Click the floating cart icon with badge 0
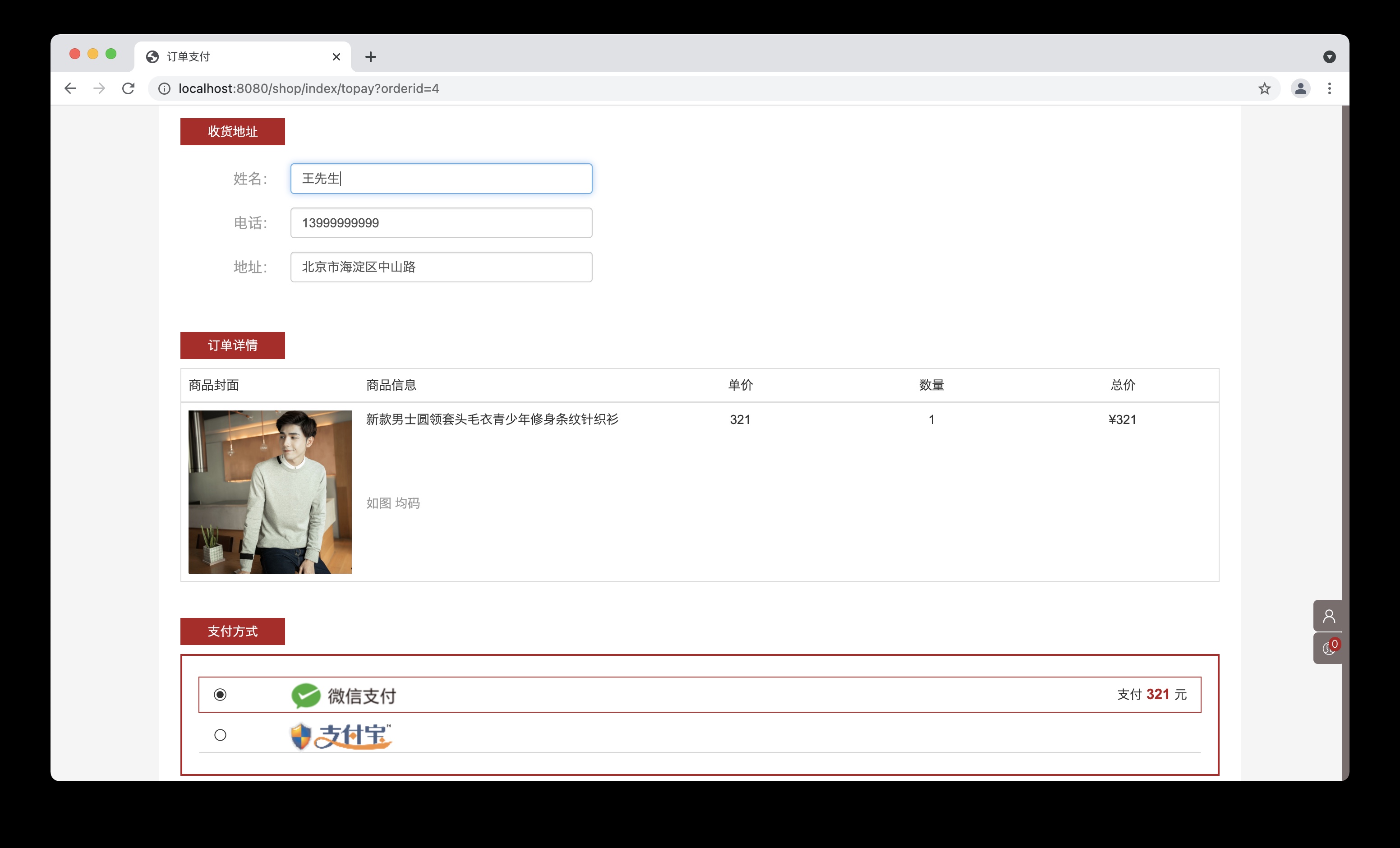Screen dimensions: 1400x848 pyautogui.click(x=1328, y=649)
